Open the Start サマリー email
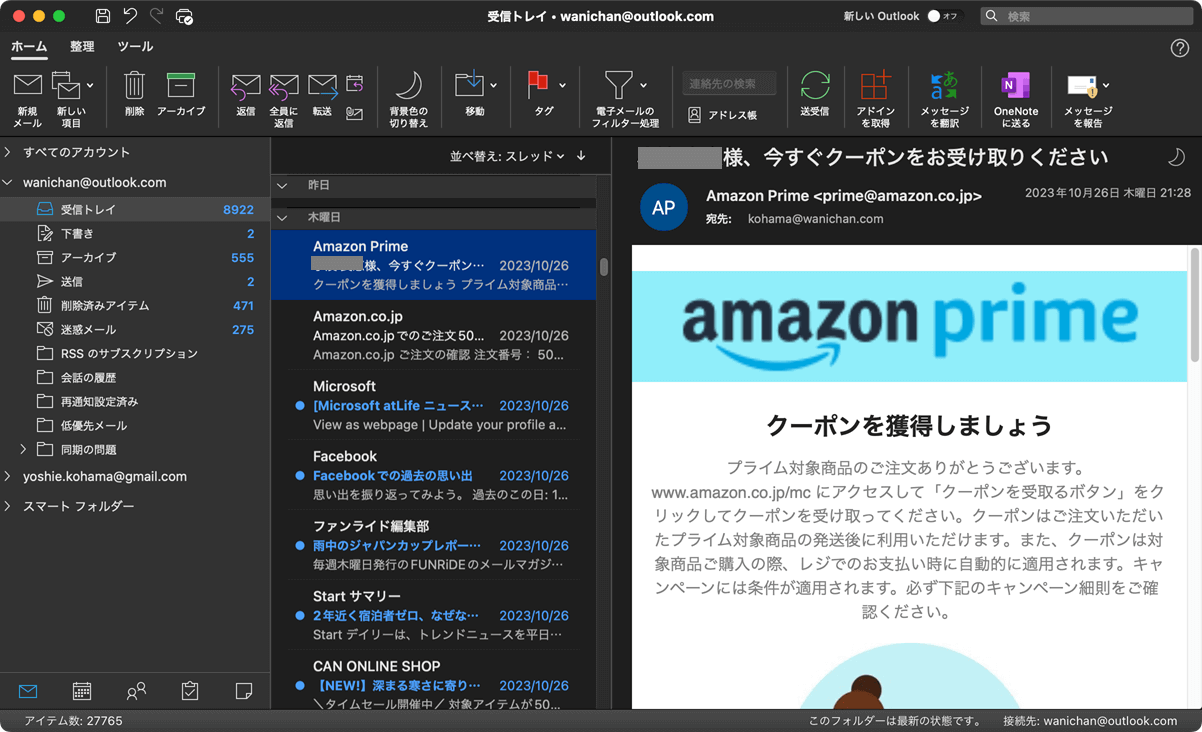The width and height of the screenshot is (1202, 732). (434, 615)
